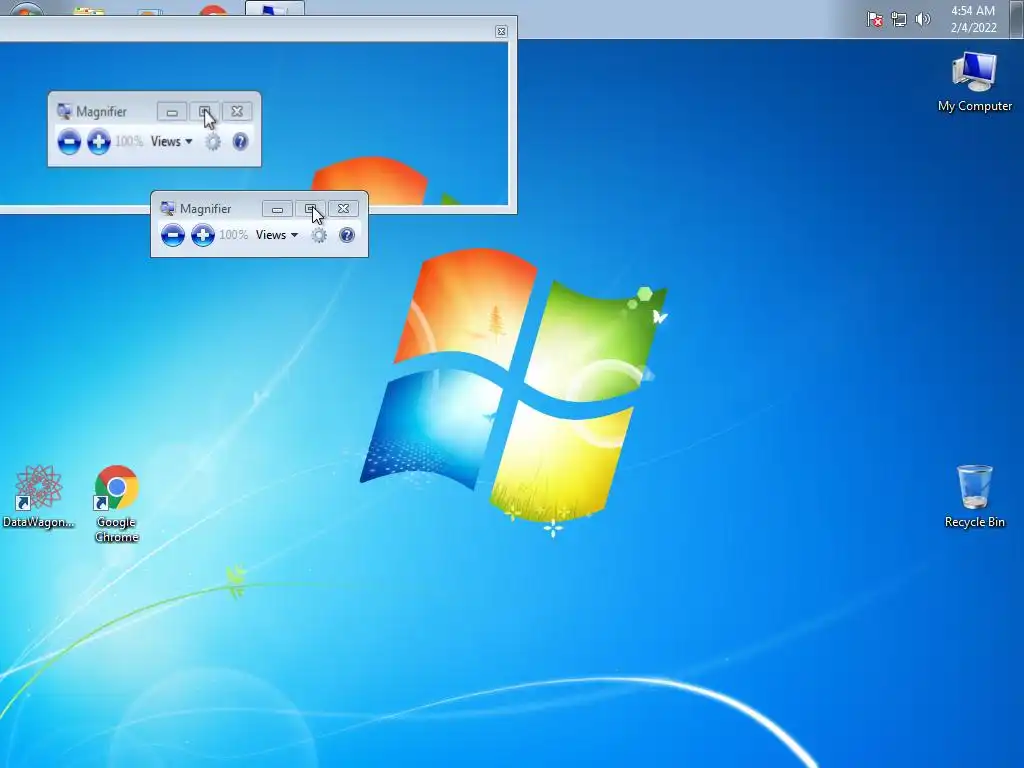The width and height of the screenshot is (1024, 768).
Task: Open the network tray icon
Action: (x=899, y=20)
